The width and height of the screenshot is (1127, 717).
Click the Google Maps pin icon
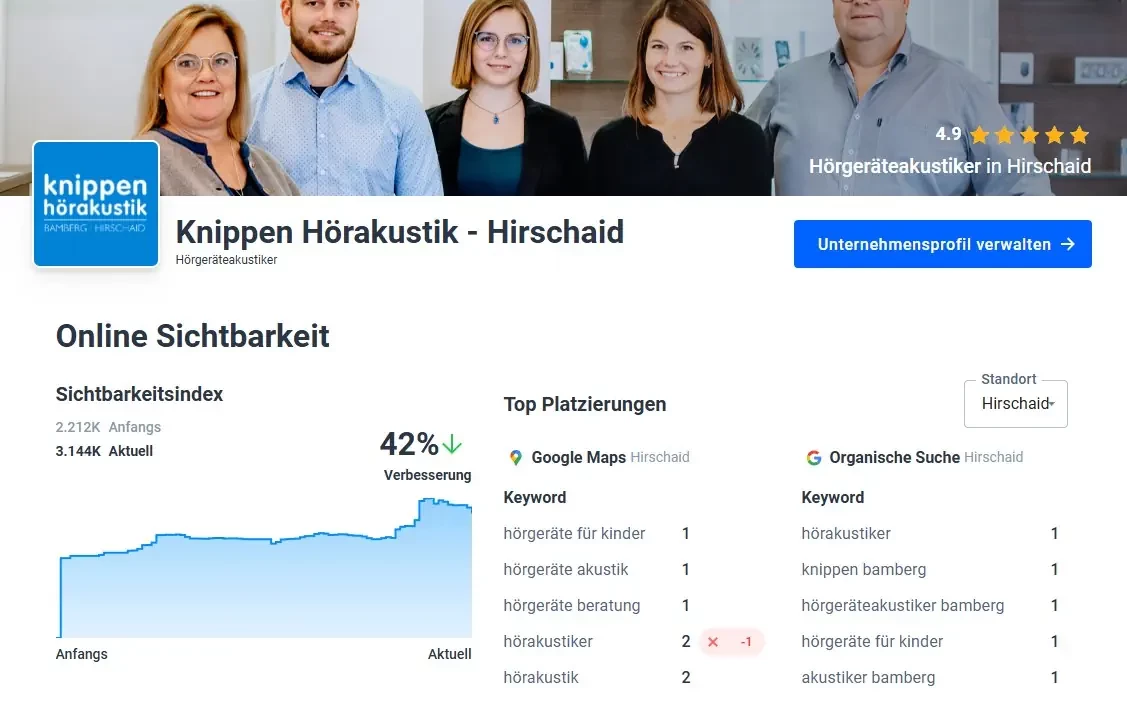[x=515, y=458]
